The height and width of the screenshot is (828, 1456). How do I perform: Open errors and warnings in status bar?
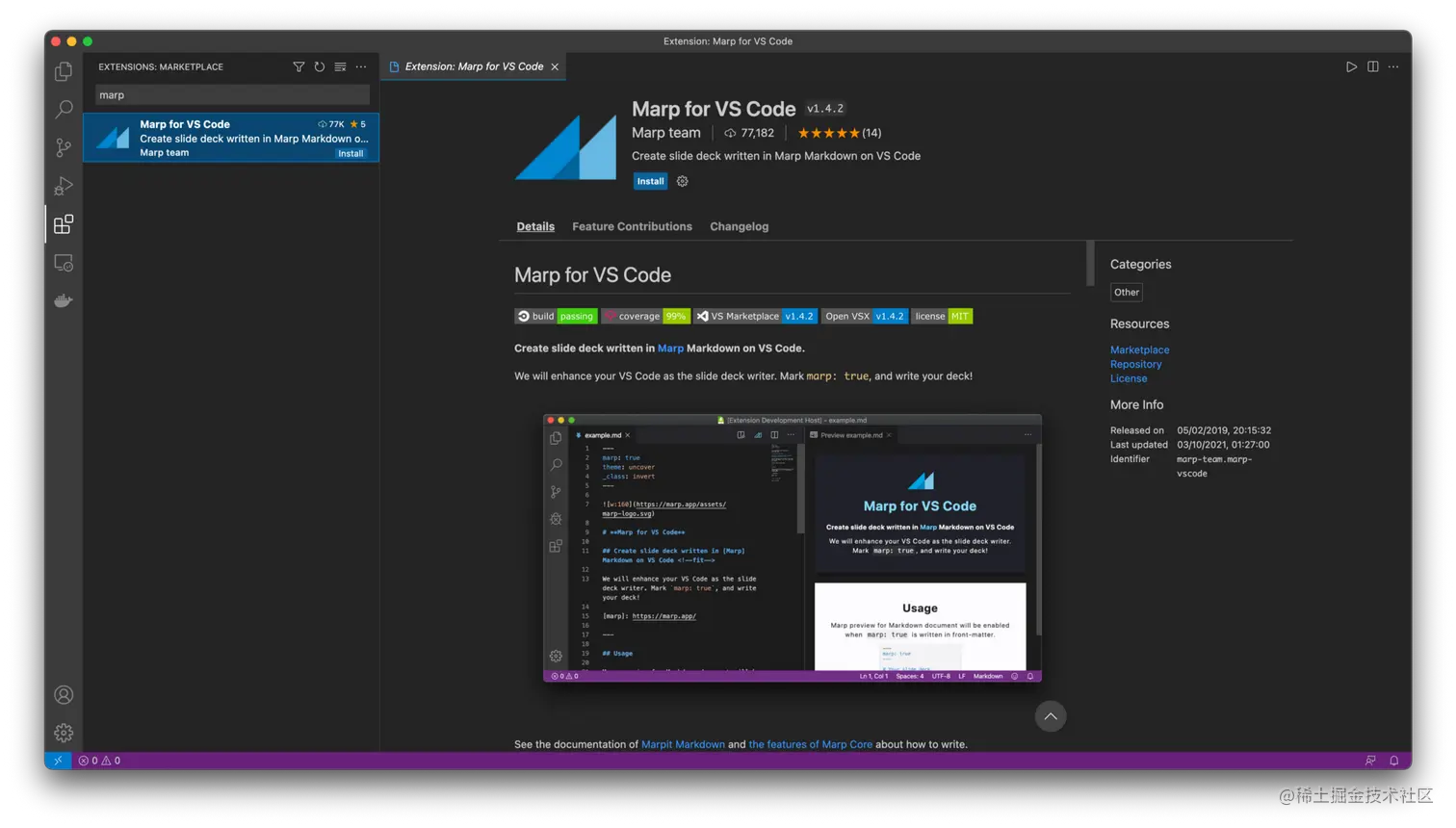point(99,761)
